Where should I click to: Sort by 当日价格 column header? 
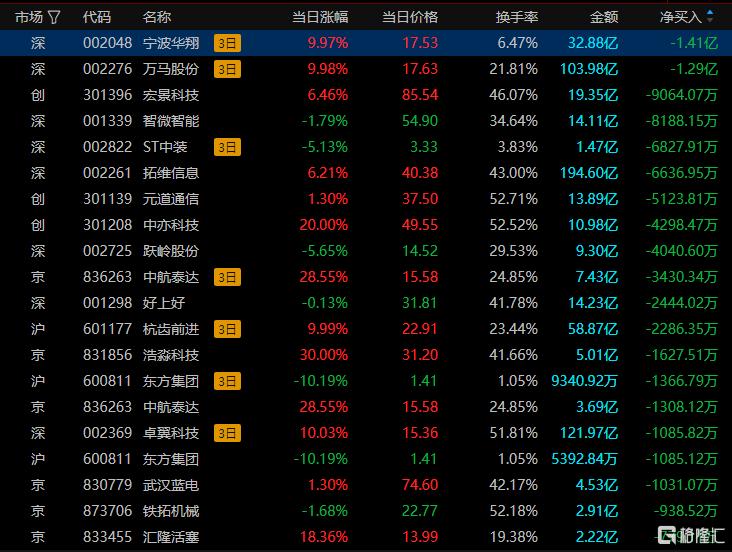tap(410, 17)
